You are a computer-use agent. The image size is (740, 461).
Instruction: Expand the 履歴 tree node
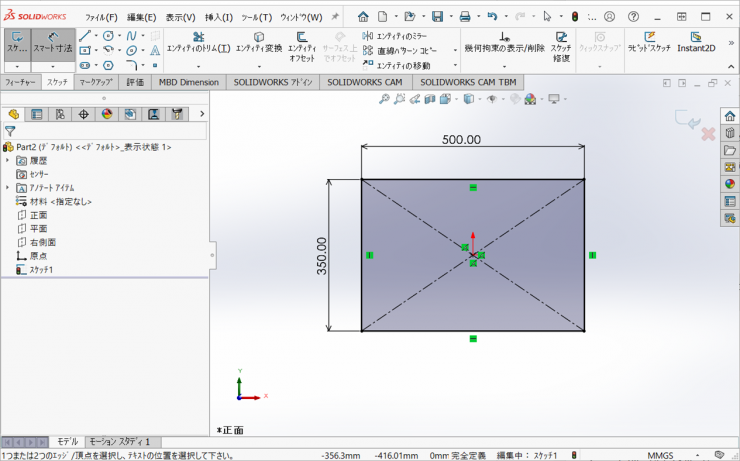8,160
